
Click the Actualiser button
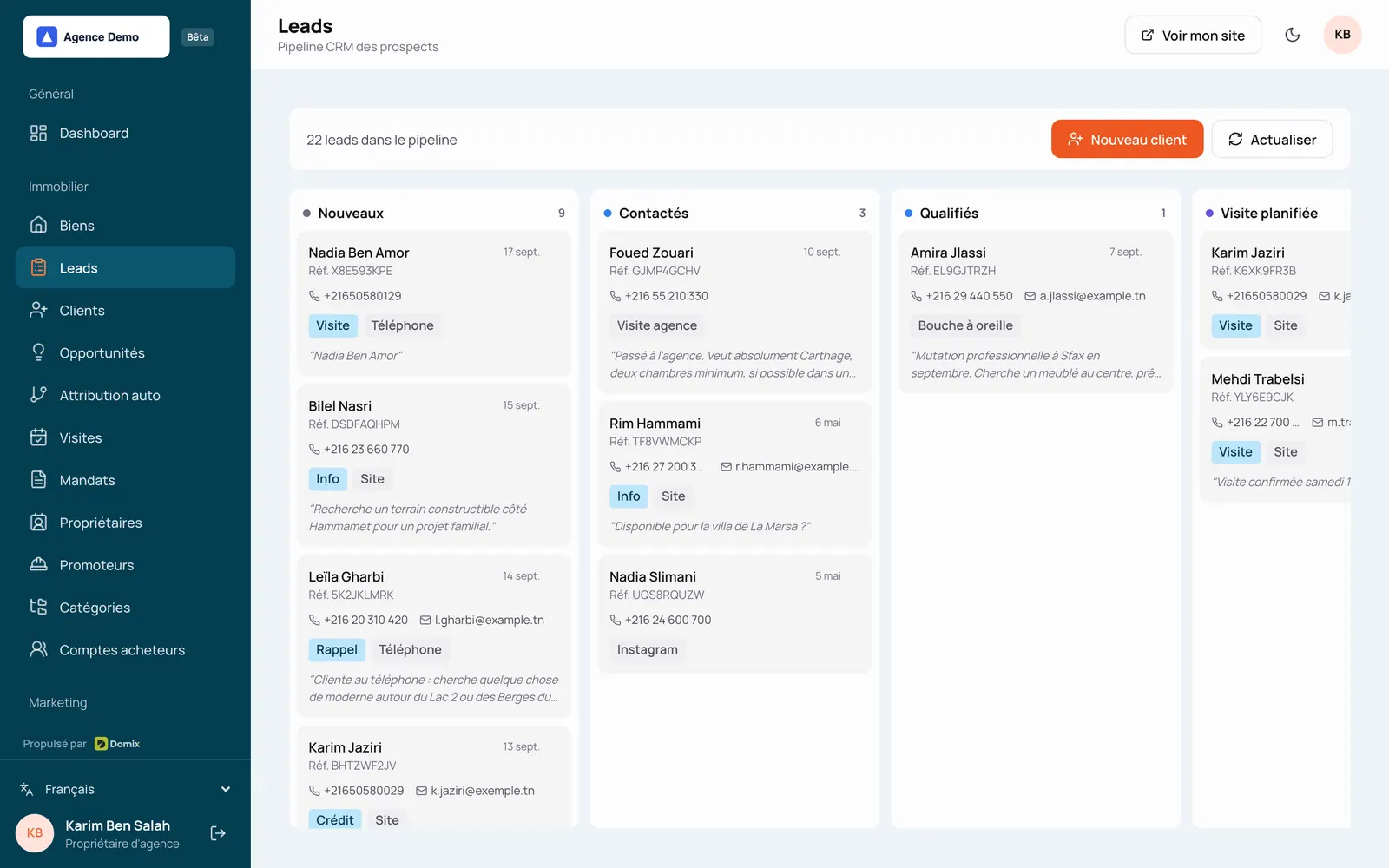point(1272,139)
